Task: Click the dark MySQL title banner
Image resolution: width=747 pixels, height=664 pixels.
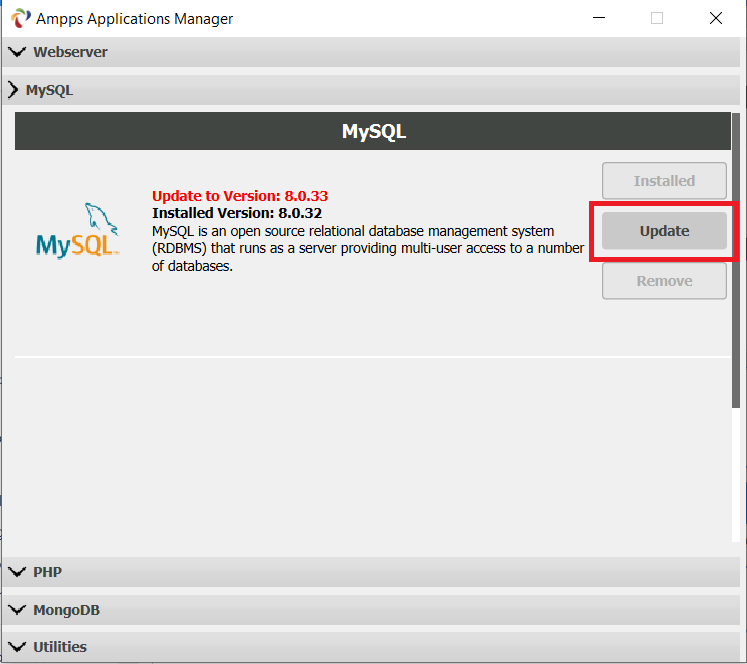Action: coord(373,131)
